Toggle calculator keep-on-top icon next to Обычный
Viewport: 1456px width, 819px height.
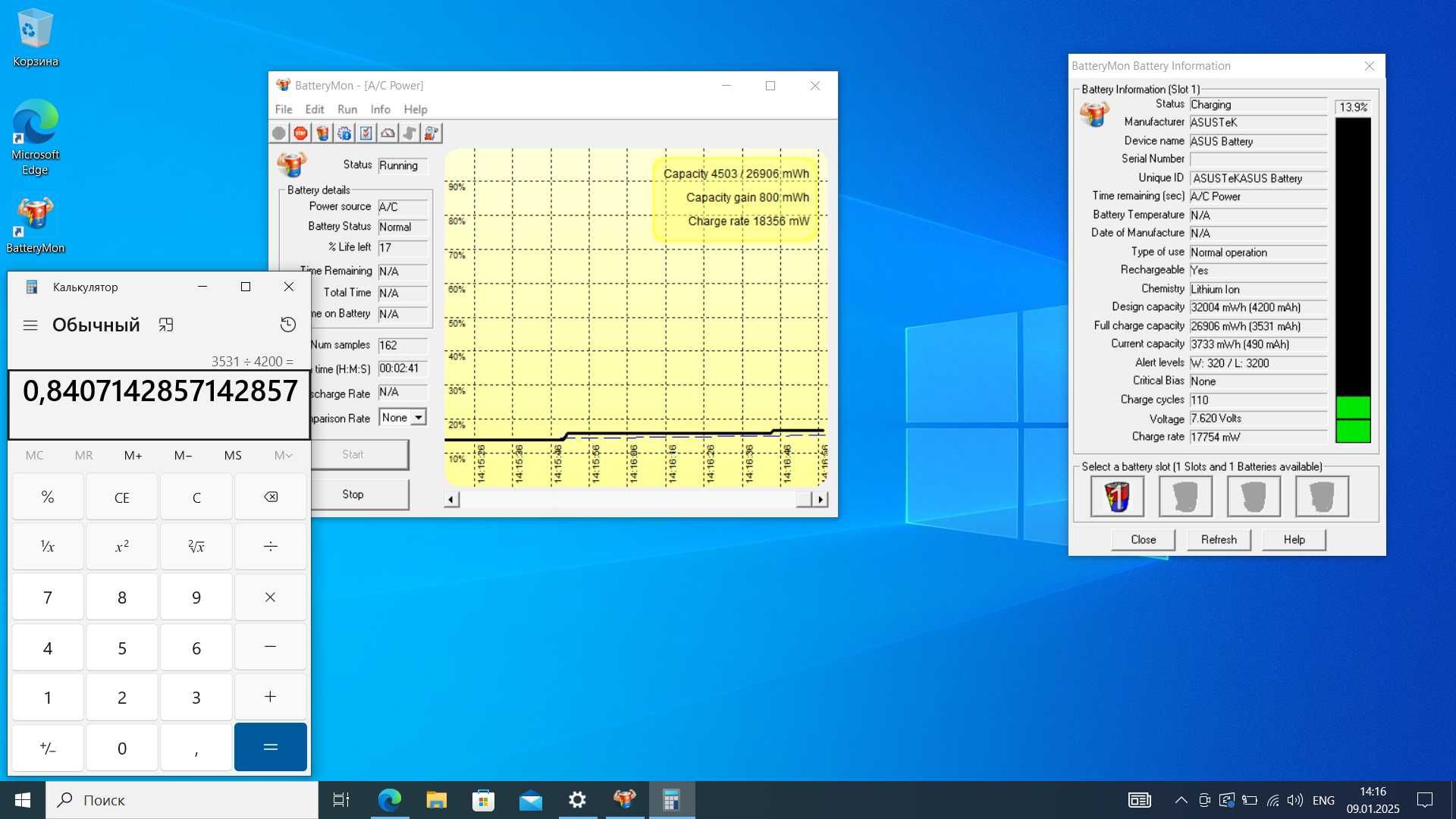(166, 325)
